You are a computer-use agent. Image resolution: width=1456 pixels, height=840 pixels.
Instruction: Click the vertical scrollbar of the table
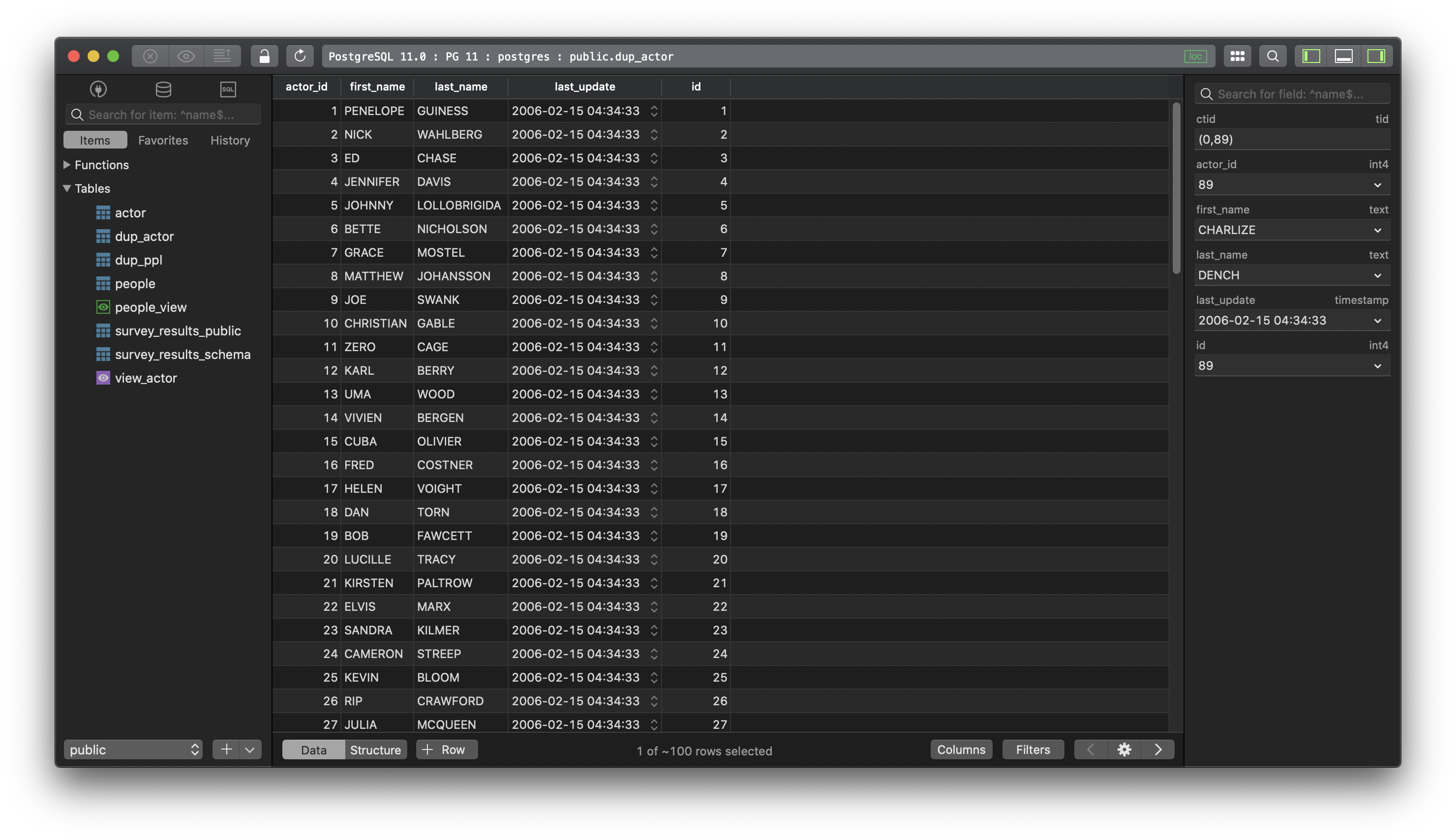click(x=1176, y=188)
